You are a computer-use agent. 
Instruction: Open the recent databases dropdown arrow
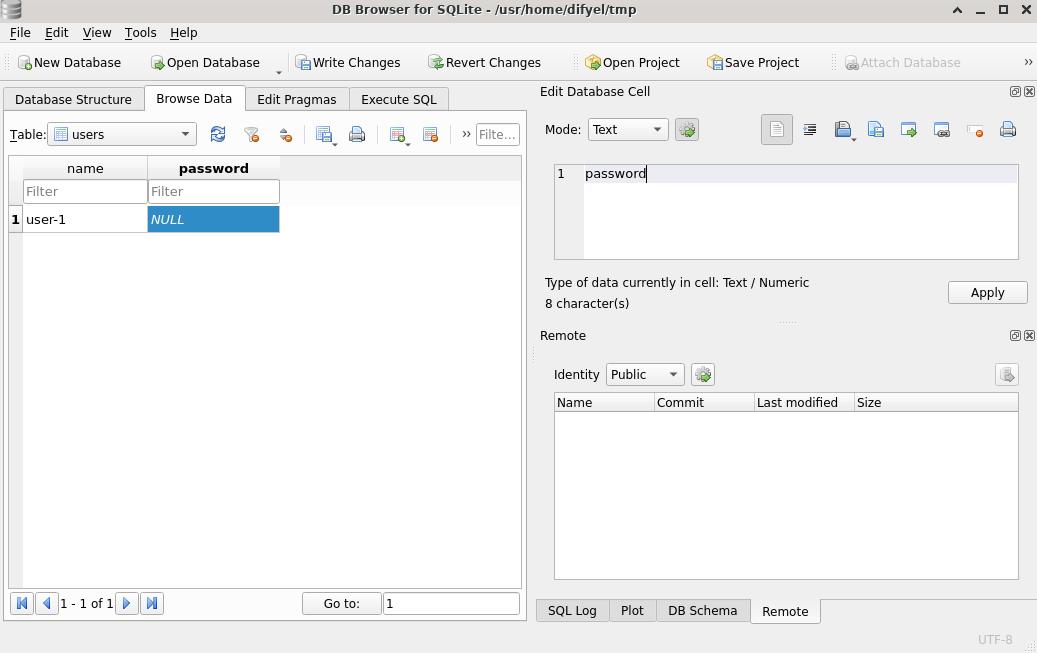tap(278, 71)
